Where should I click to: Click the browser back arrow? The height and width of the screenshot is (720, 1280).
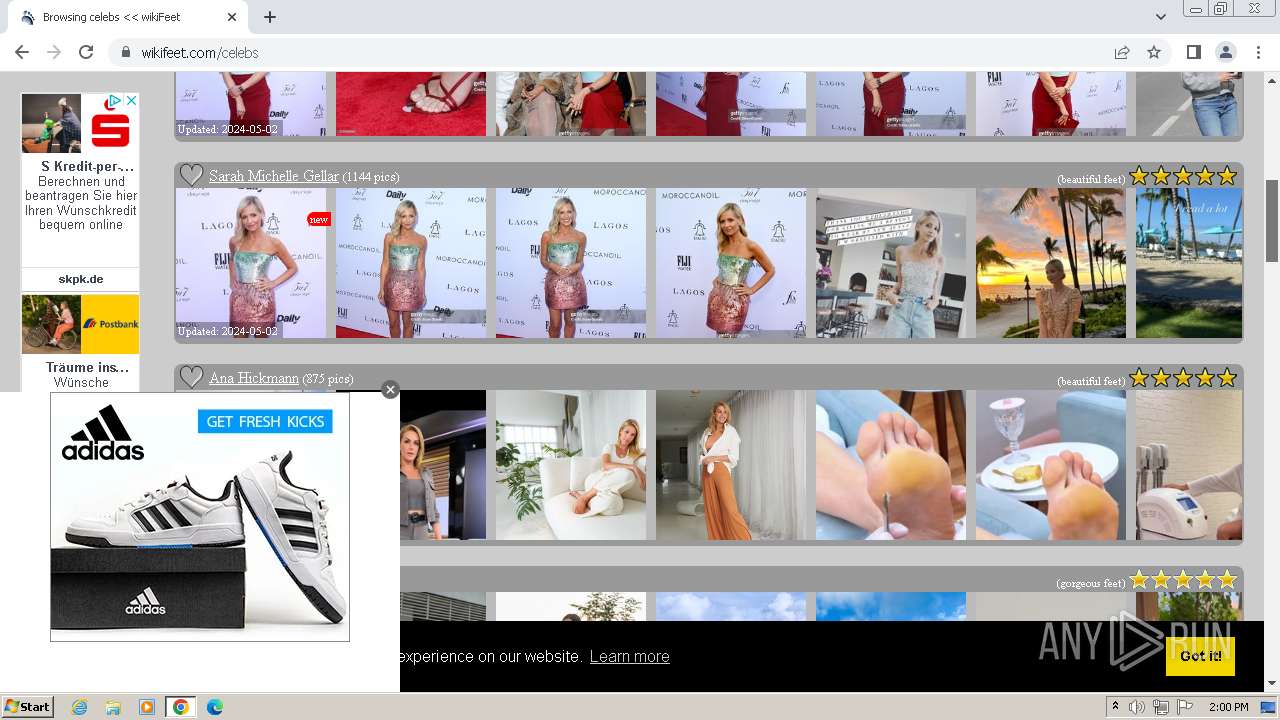(x=23, y=52)
